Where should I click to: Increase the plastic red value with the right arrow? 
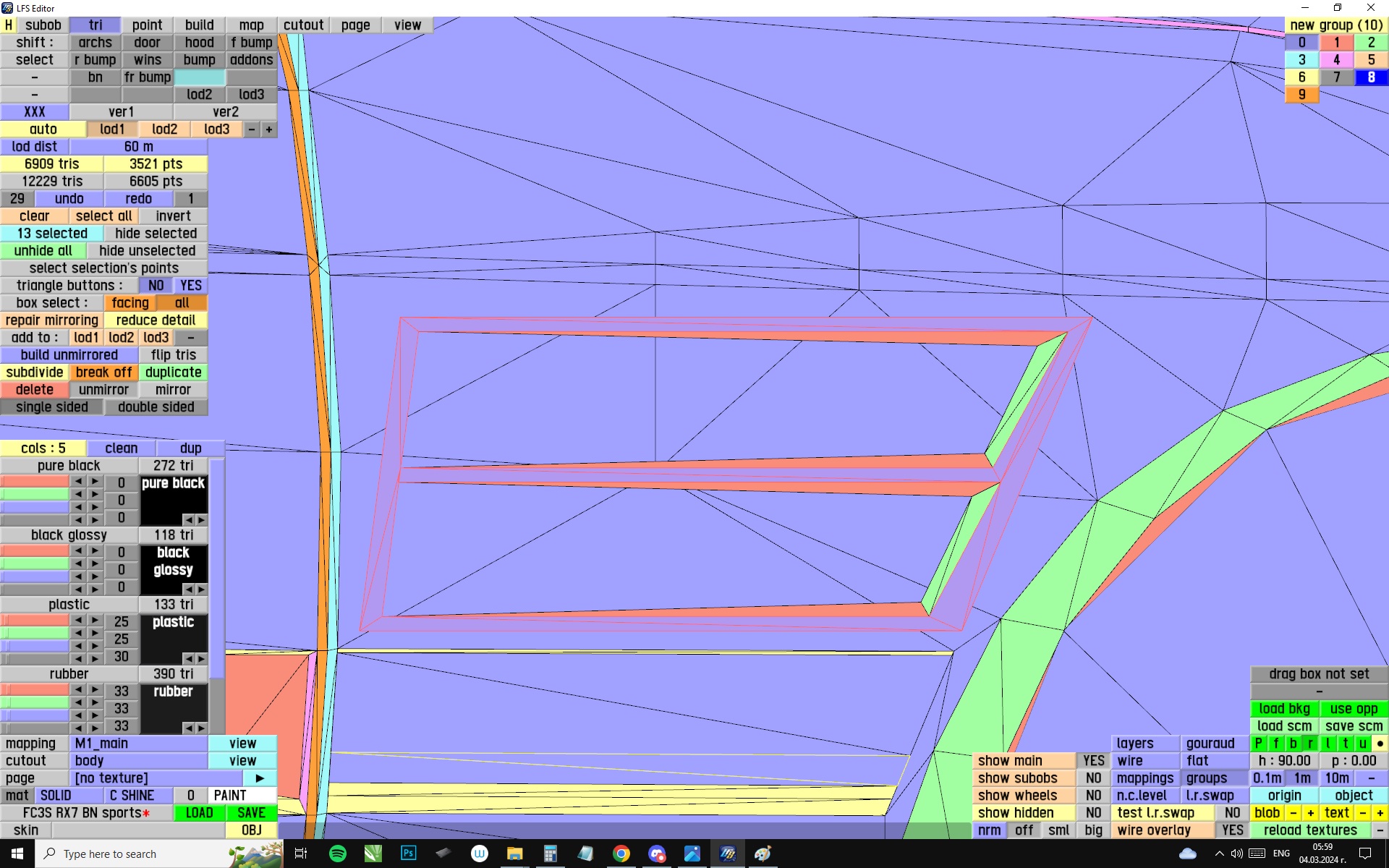click(95, 621)
